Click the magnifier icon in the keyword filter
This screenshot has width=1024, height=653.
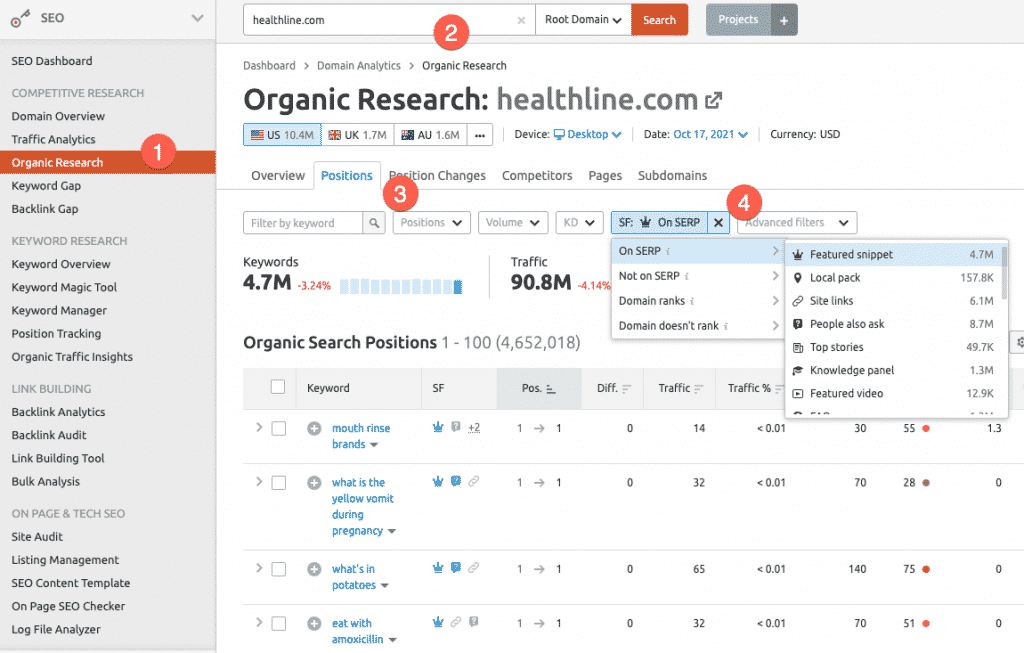(374, 222)
